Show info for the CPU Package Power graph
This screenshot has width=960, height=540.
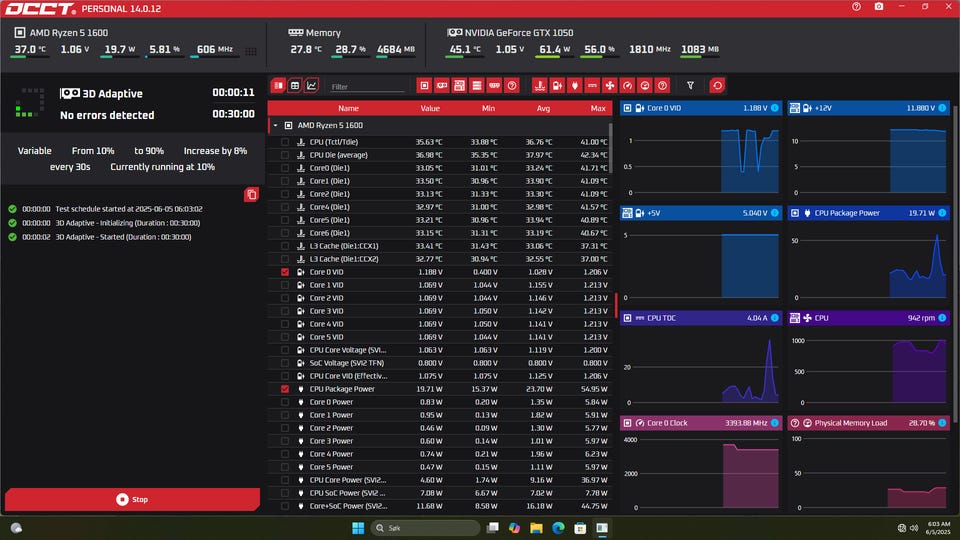click(x=942, y=213)
